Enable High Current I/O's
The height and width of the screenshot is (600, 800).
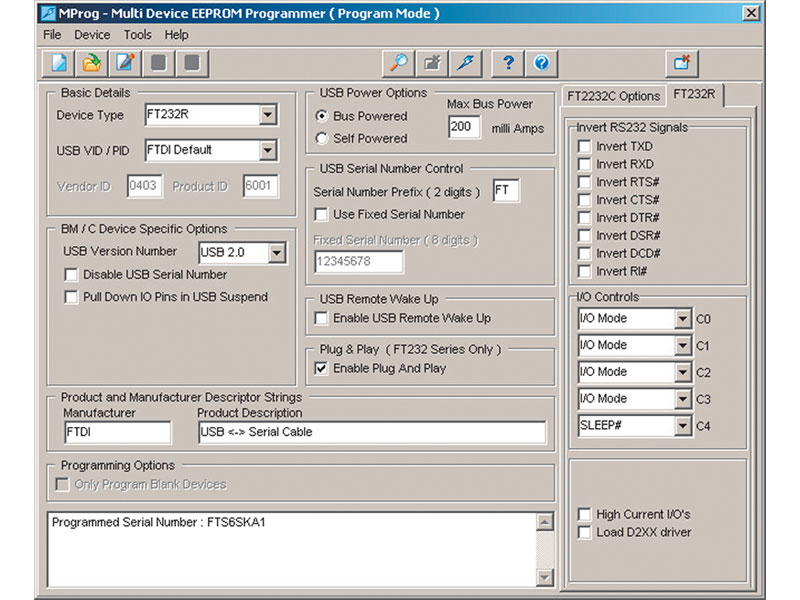[x=584, y=514]
